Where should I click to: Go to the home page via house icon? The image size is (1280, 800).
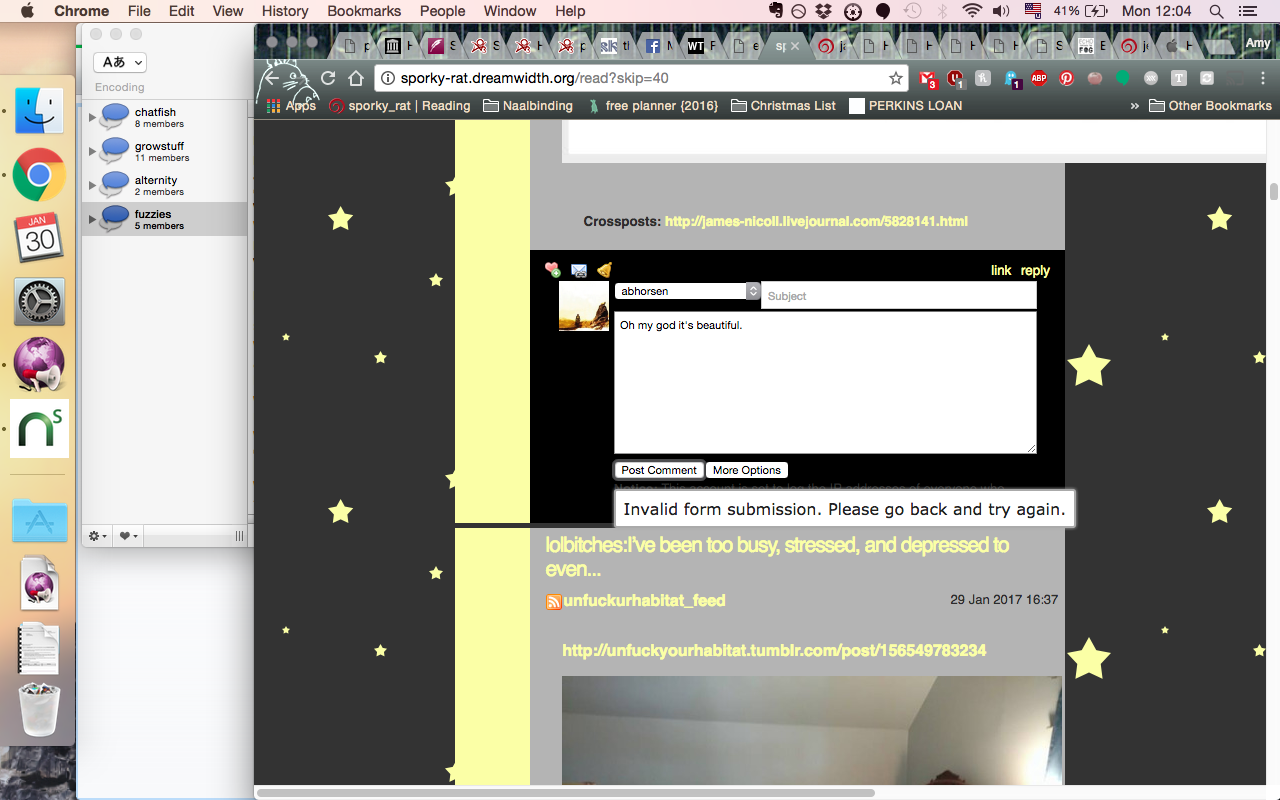coord(356,78)
